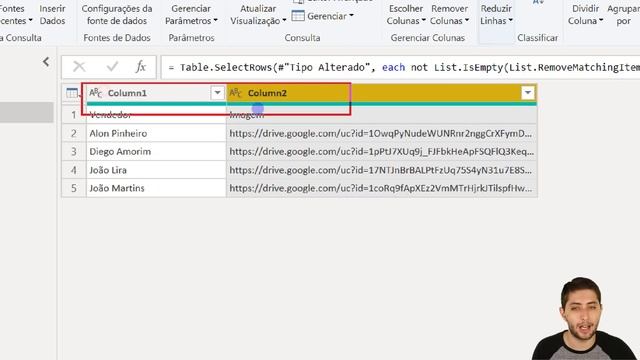
Task: Select the Column2 header
Action: pos(381,93)
